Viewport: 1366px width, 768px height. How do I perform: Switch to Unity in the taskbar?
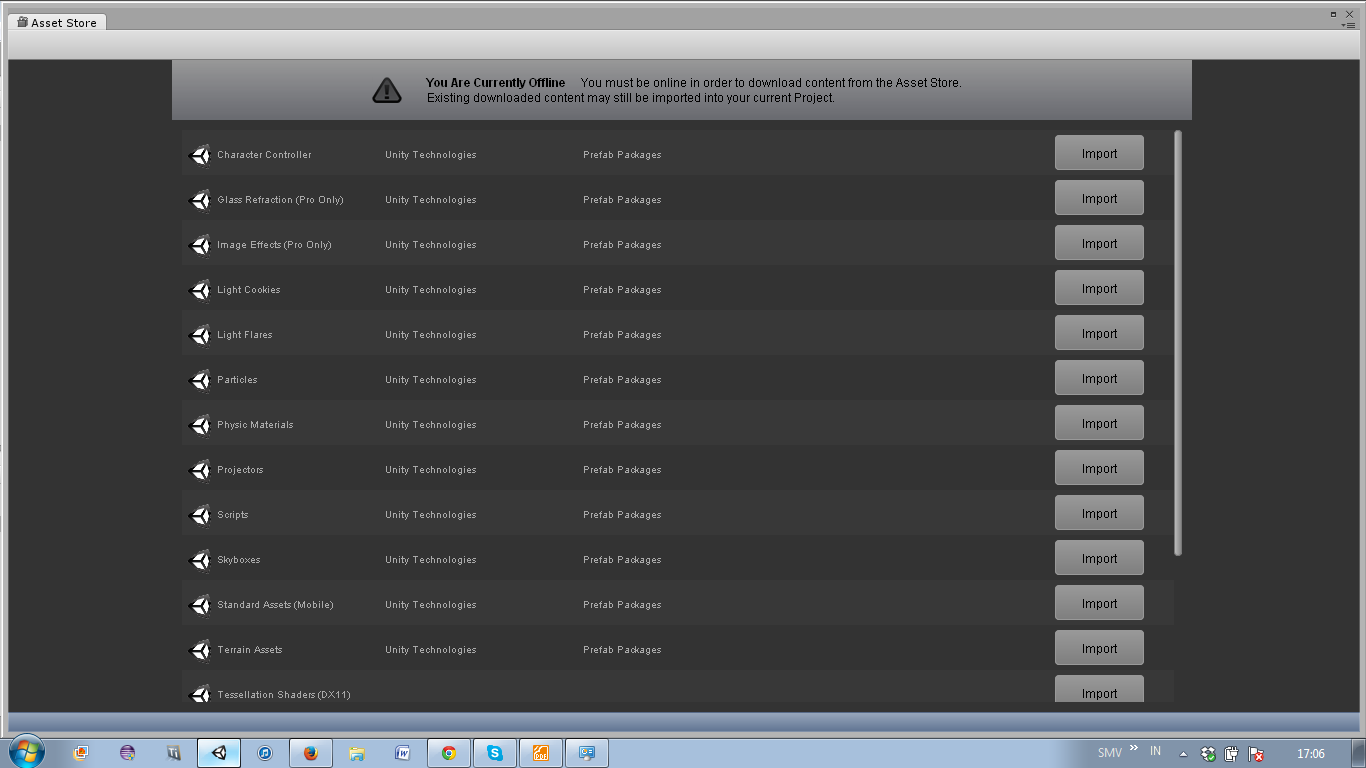pos(219,753)
